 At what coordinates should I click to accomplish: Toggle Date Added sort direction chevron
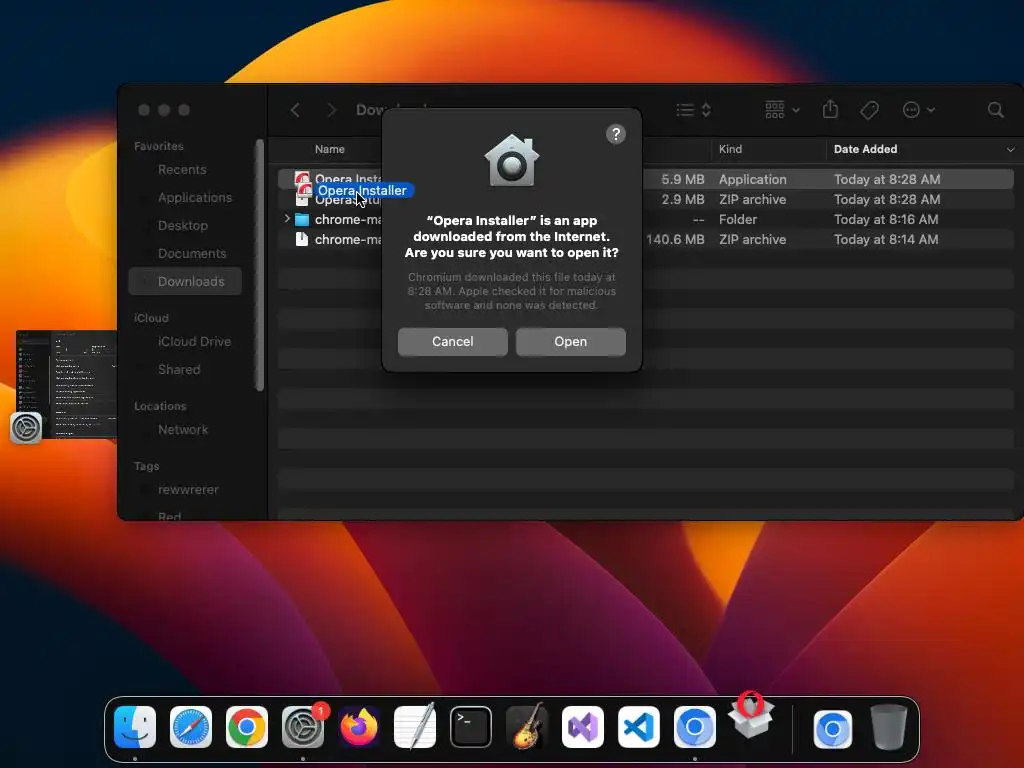[x=1010, y=150]
